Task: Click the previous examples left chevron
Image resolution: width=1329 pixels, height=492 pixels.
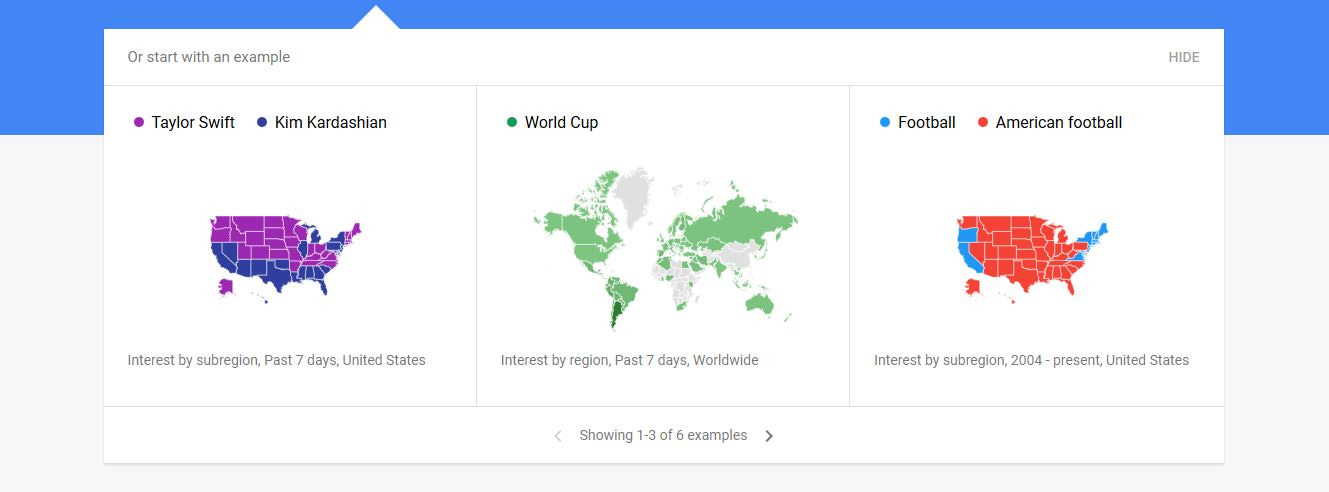Action: point(558,436)
